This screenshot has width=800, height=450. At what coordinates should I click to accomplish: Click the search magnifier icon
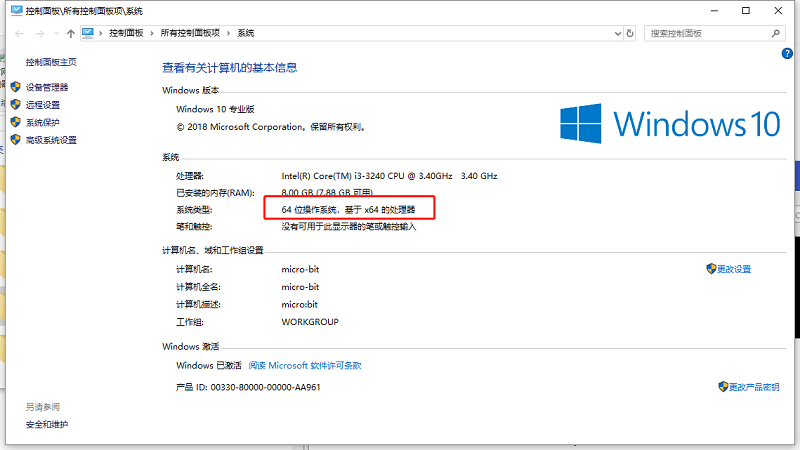[x=776, y=34]
